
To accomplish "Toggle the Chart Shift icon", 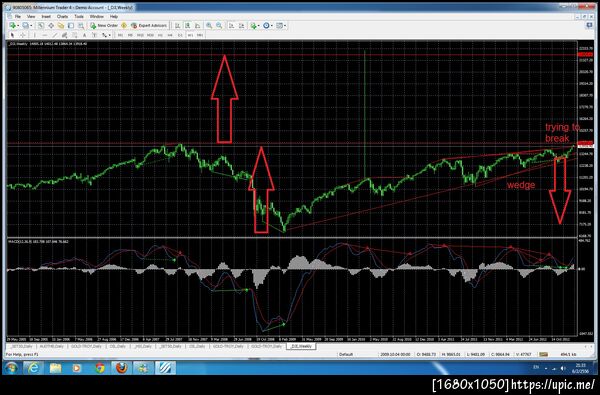I will point(242,26).
